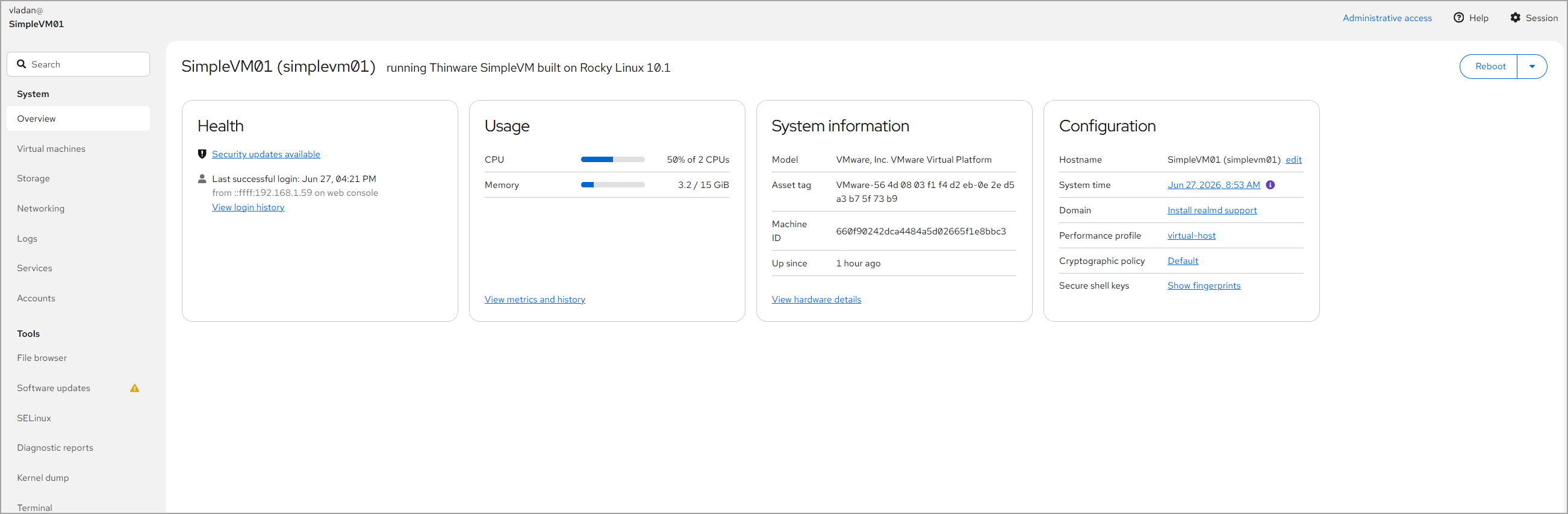Screen dimensions: 1568x514
Task: Click the Help menu label
Action: 1478,18
